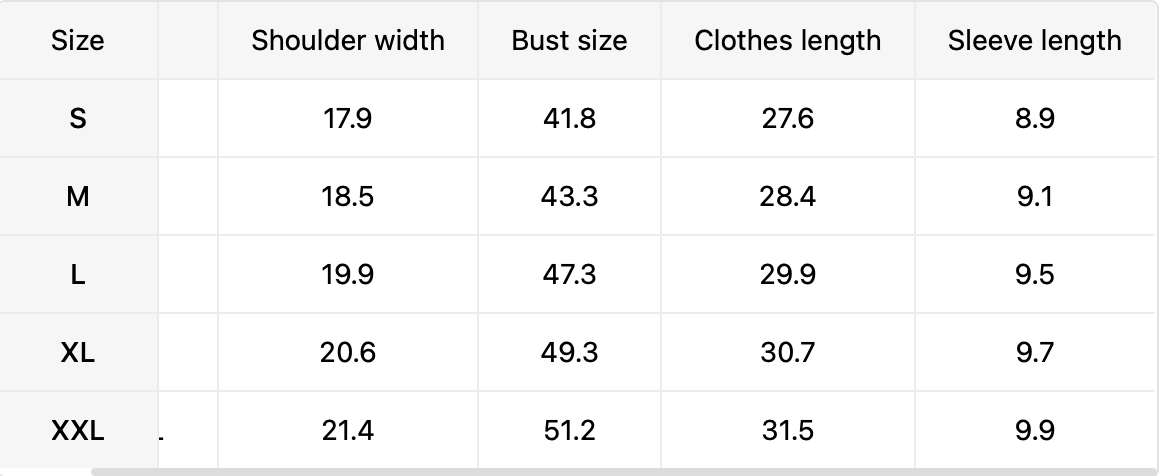1166x476 pixels.
Task: Select the L size row label
Action: pos(78,275)
